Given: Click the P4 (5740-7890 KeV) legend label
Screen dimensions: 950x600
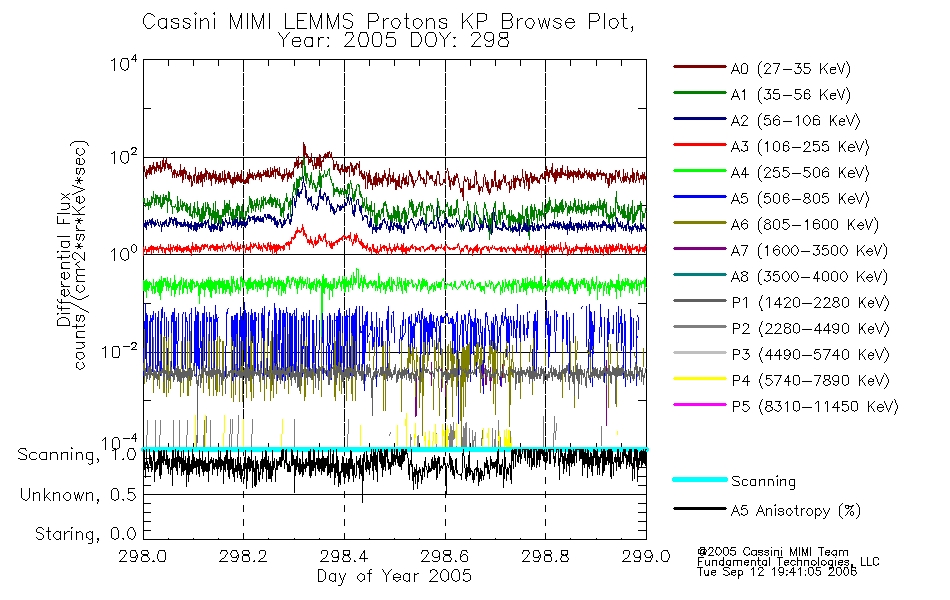Looking at the screenshot, I should coord(810,381).
